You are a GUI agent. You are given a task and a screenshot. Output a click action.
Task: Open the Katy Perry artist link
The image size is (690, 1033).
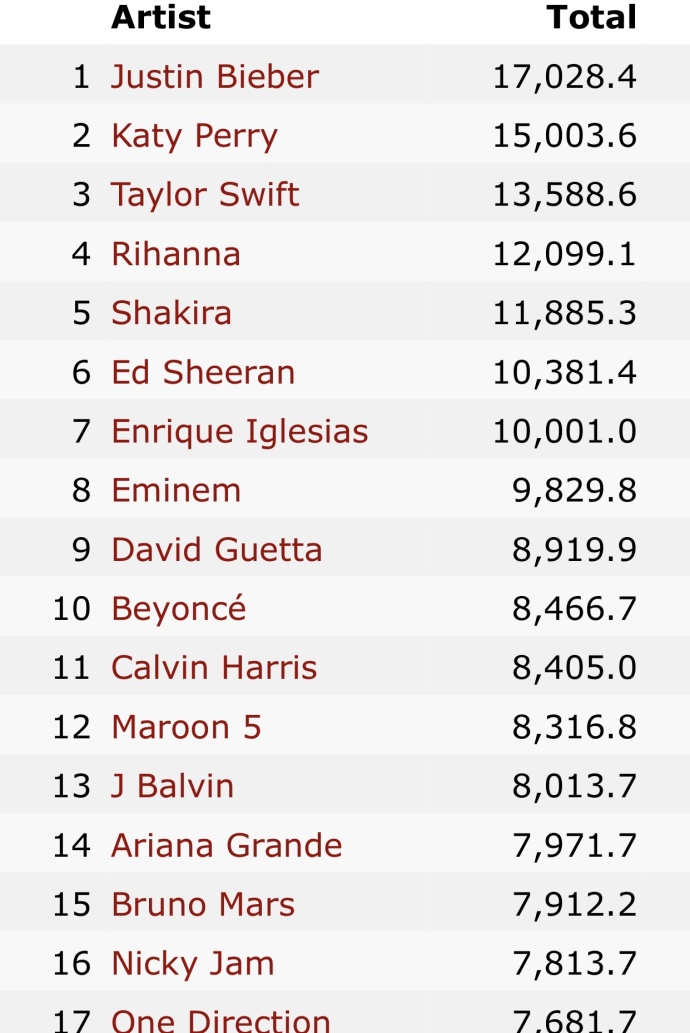[194, 136]
